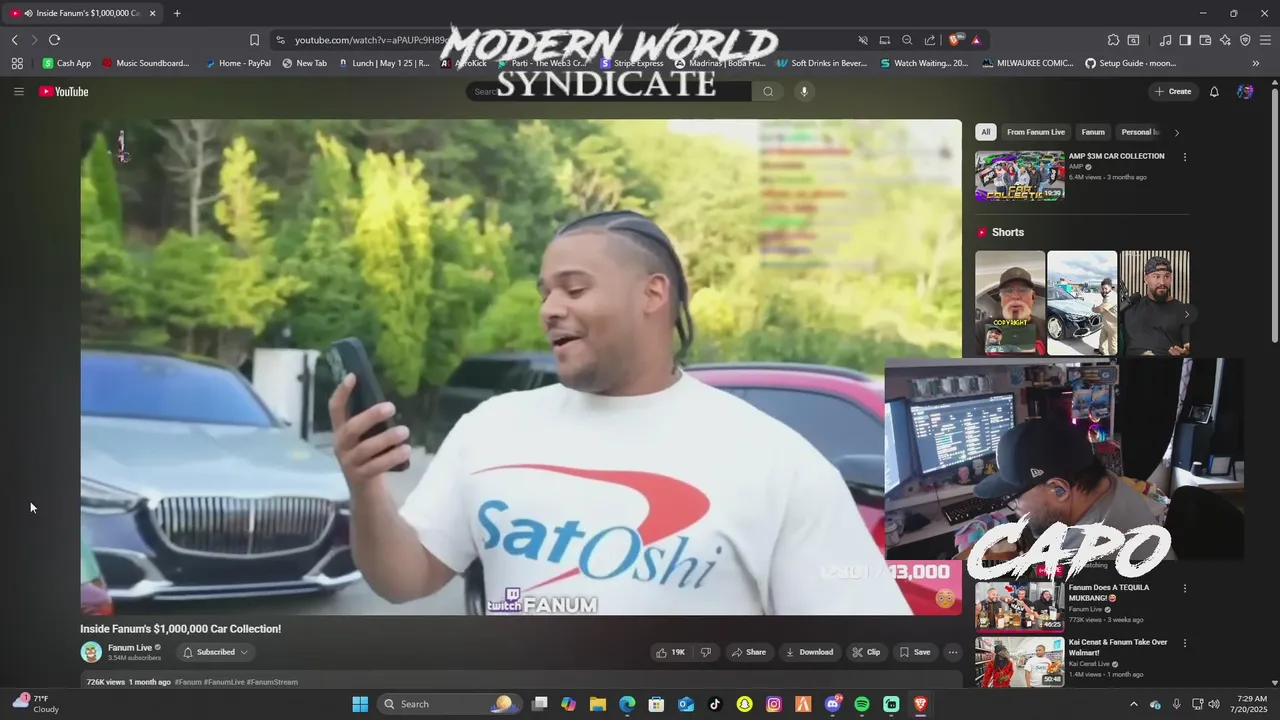Launch TikTok from the taskbar
The width and height of the screenshot is (1280, 720).
pyautogui.click(x=715, y=704)
